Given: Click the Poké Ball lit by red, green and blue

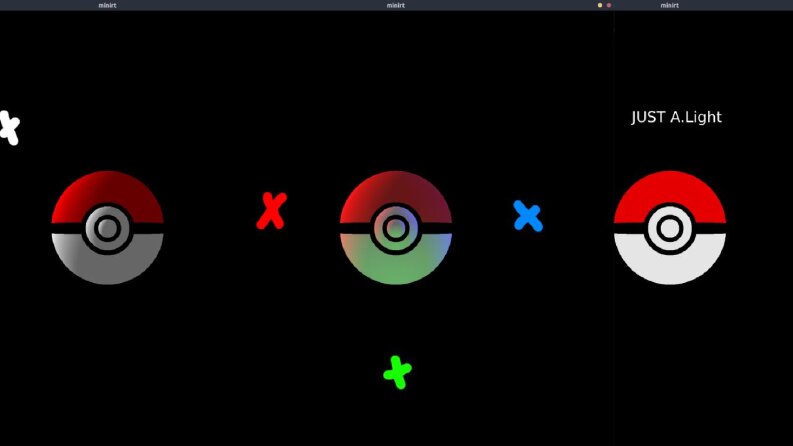Looking at the screenshot, I should (395, 228).
